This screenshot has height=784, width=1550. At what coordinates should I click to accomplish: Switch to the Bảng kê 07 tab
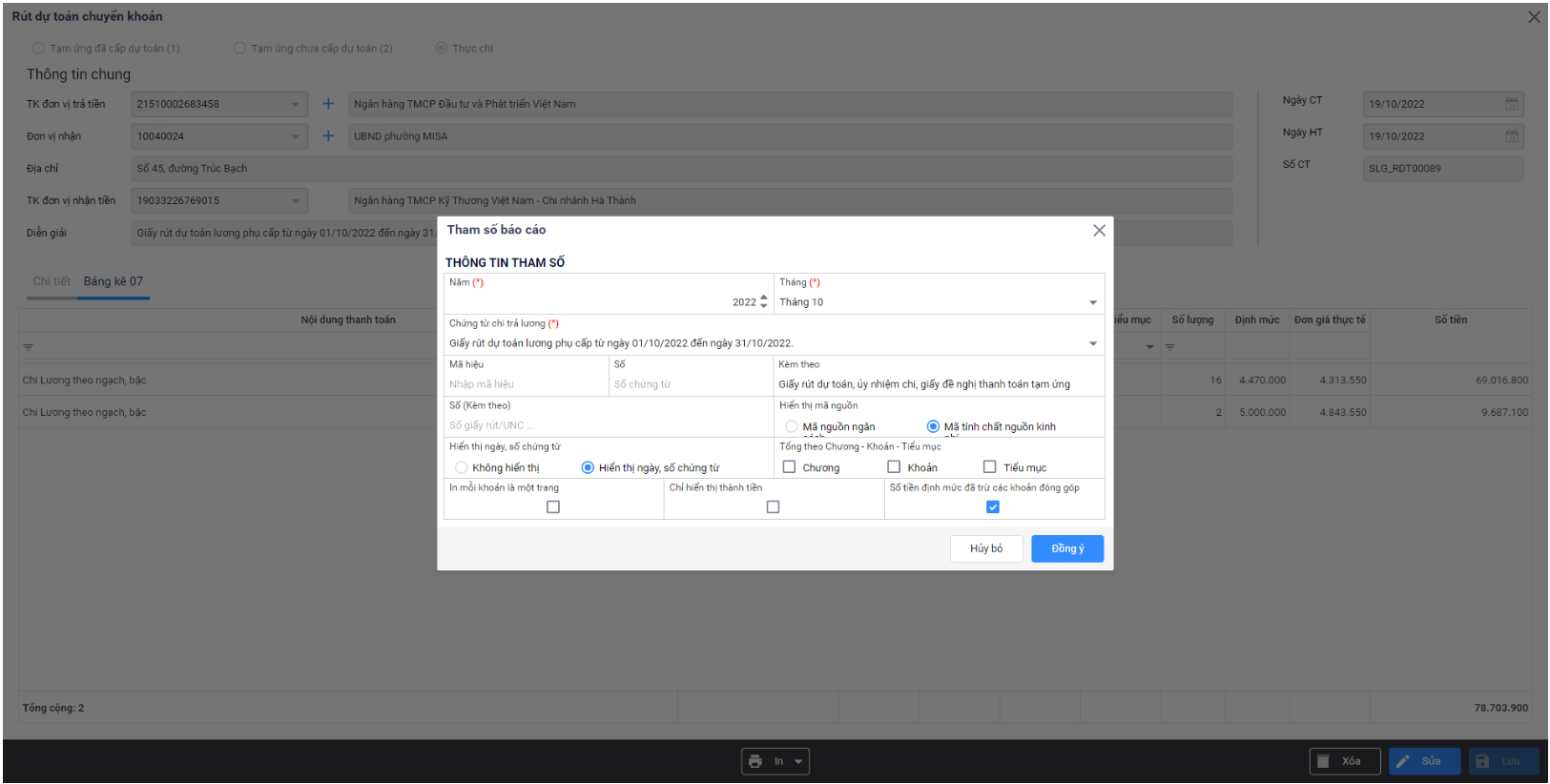[114, 281]
